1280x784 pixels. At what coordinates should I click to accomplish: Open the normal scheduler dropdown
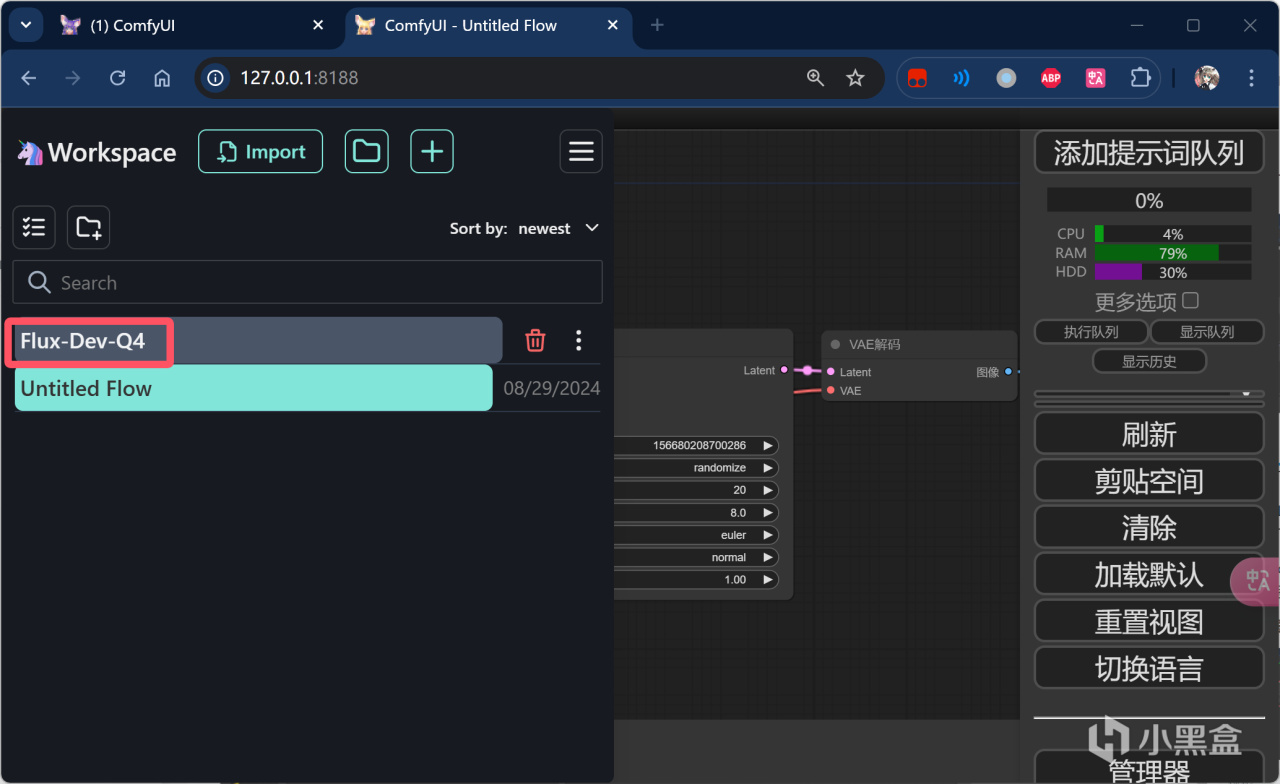pyautogui.click(x=696, y=557)
